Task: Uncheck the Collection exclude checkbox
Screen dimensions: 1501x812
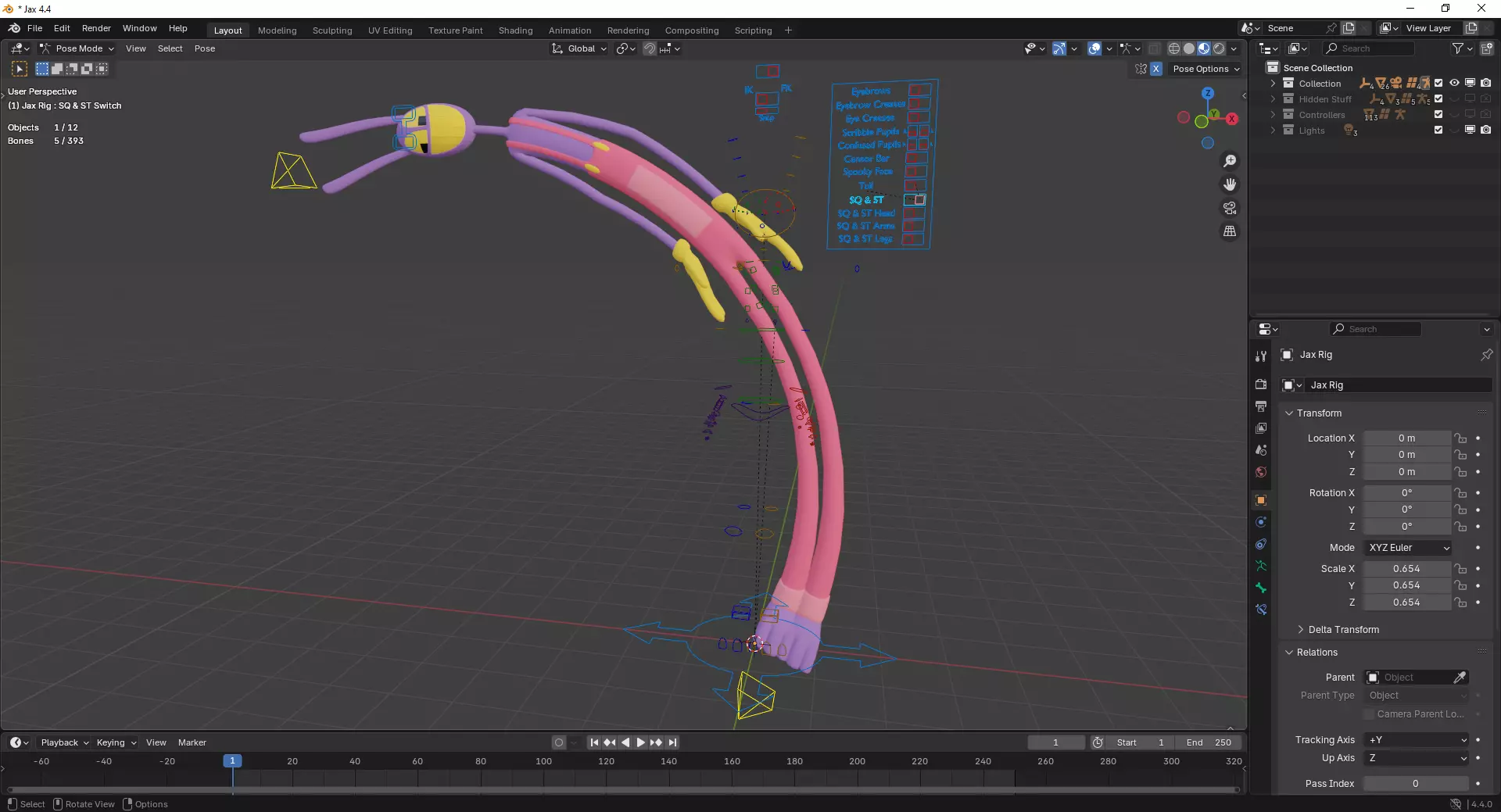Action: tap(1438, 83)
